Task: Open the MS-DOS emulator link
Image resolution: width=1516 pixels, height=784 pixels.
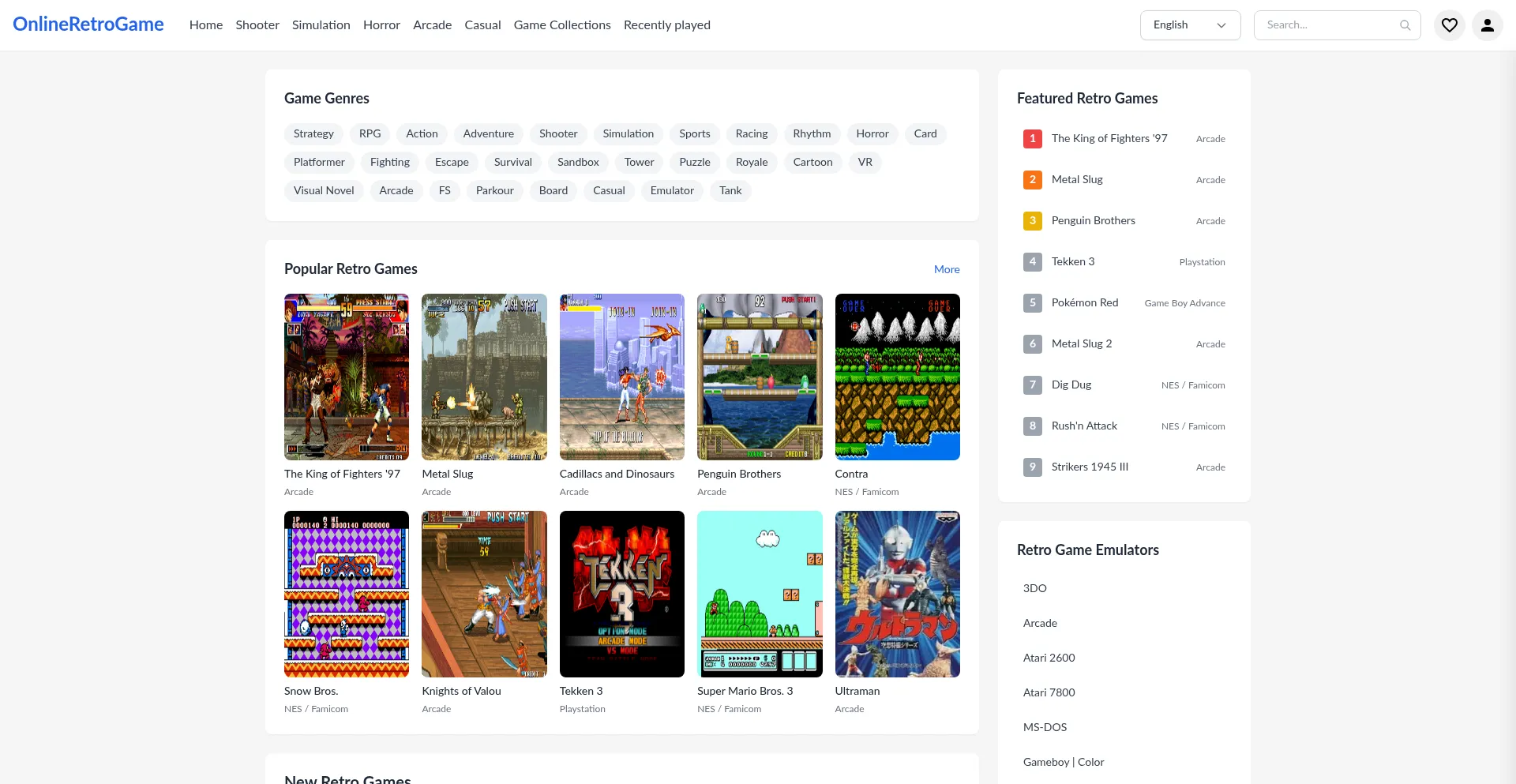Action: 1045,728
